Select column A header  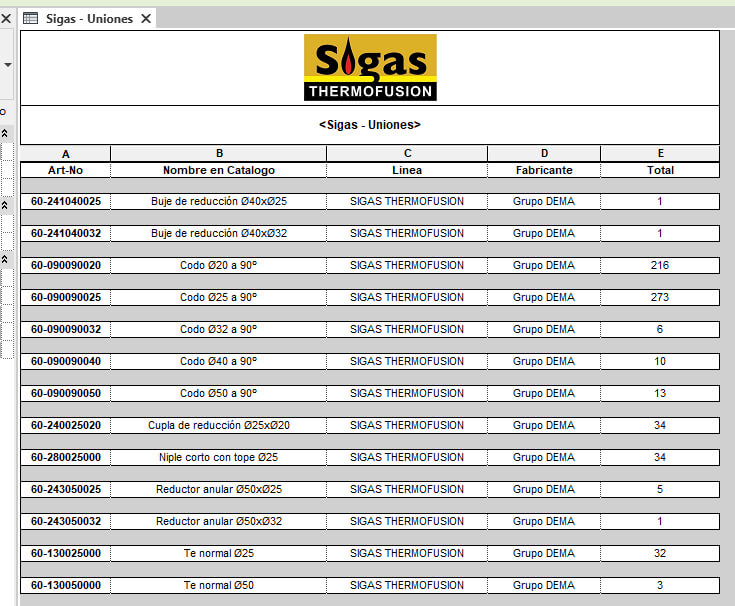(66, 154)
